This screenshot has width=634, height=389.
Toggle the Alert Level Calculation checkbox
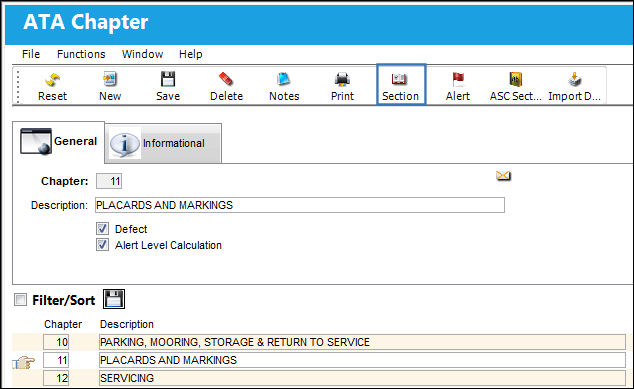click(x=102, y=245)
